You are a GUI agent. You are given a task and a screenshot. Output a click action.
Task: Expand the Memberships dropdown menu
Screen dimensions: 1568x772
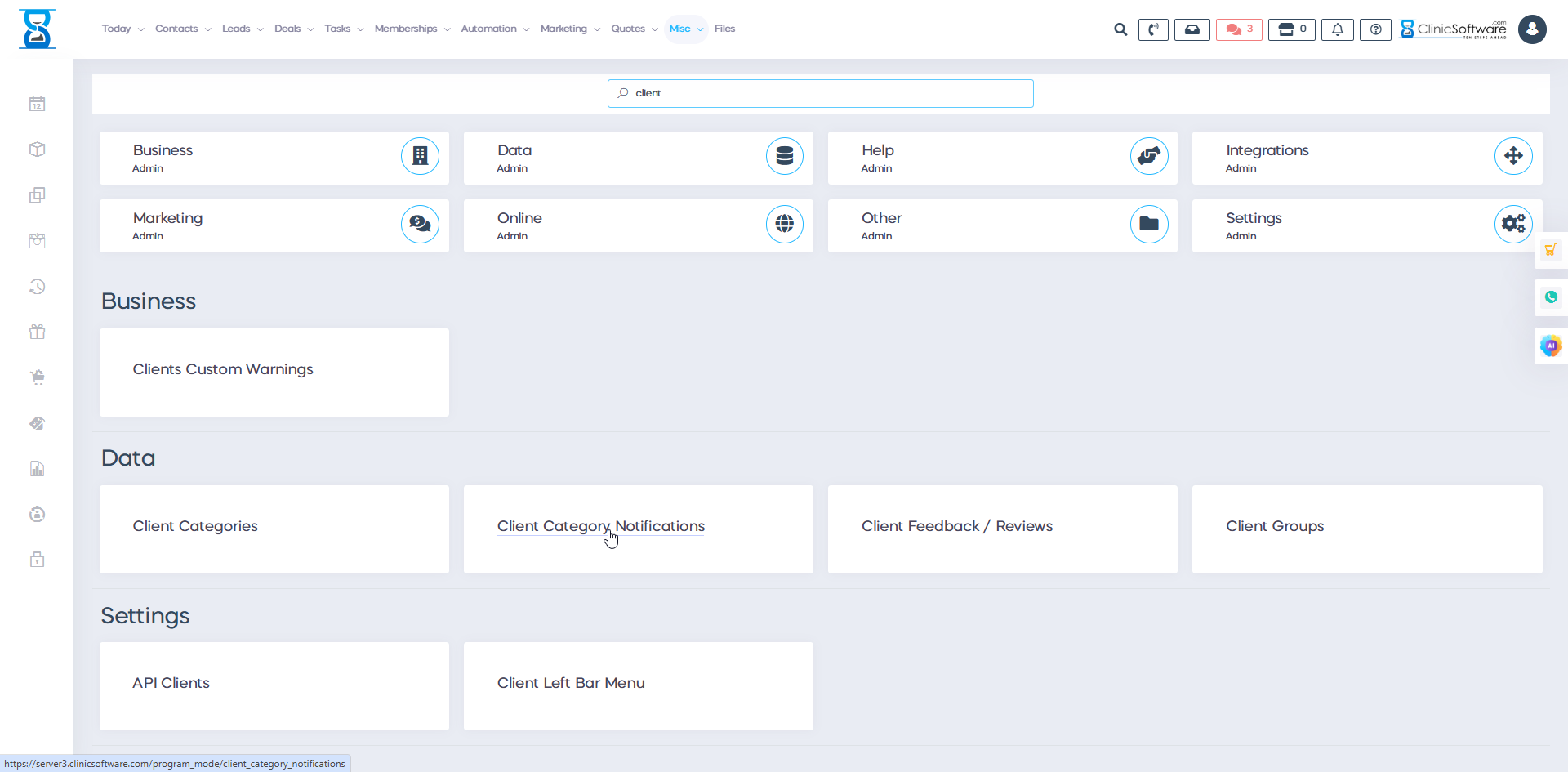(412, 29)
